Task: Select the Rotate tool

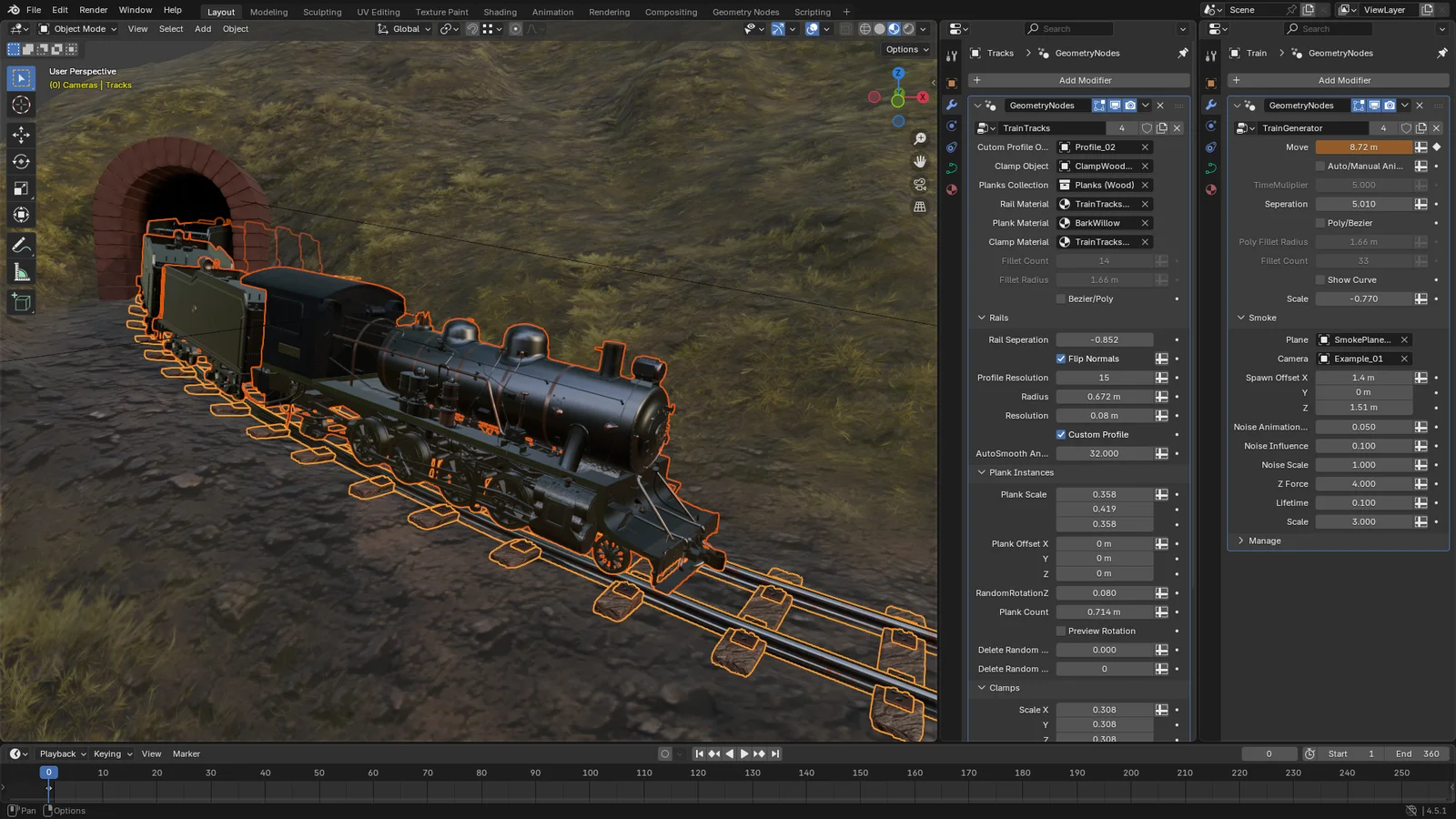Action: pyautogui.click(x=21, y=161)
